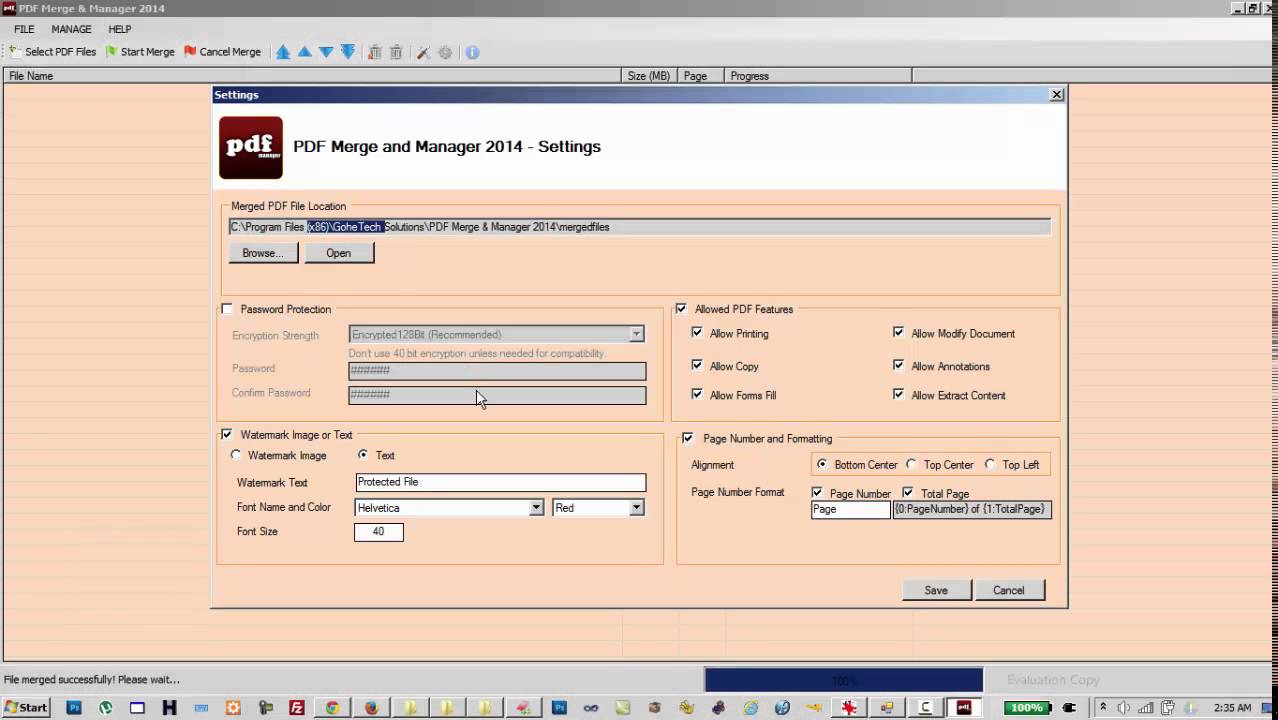Click the Page prefix text field
Screen dimensions: 1278x720
850,509
